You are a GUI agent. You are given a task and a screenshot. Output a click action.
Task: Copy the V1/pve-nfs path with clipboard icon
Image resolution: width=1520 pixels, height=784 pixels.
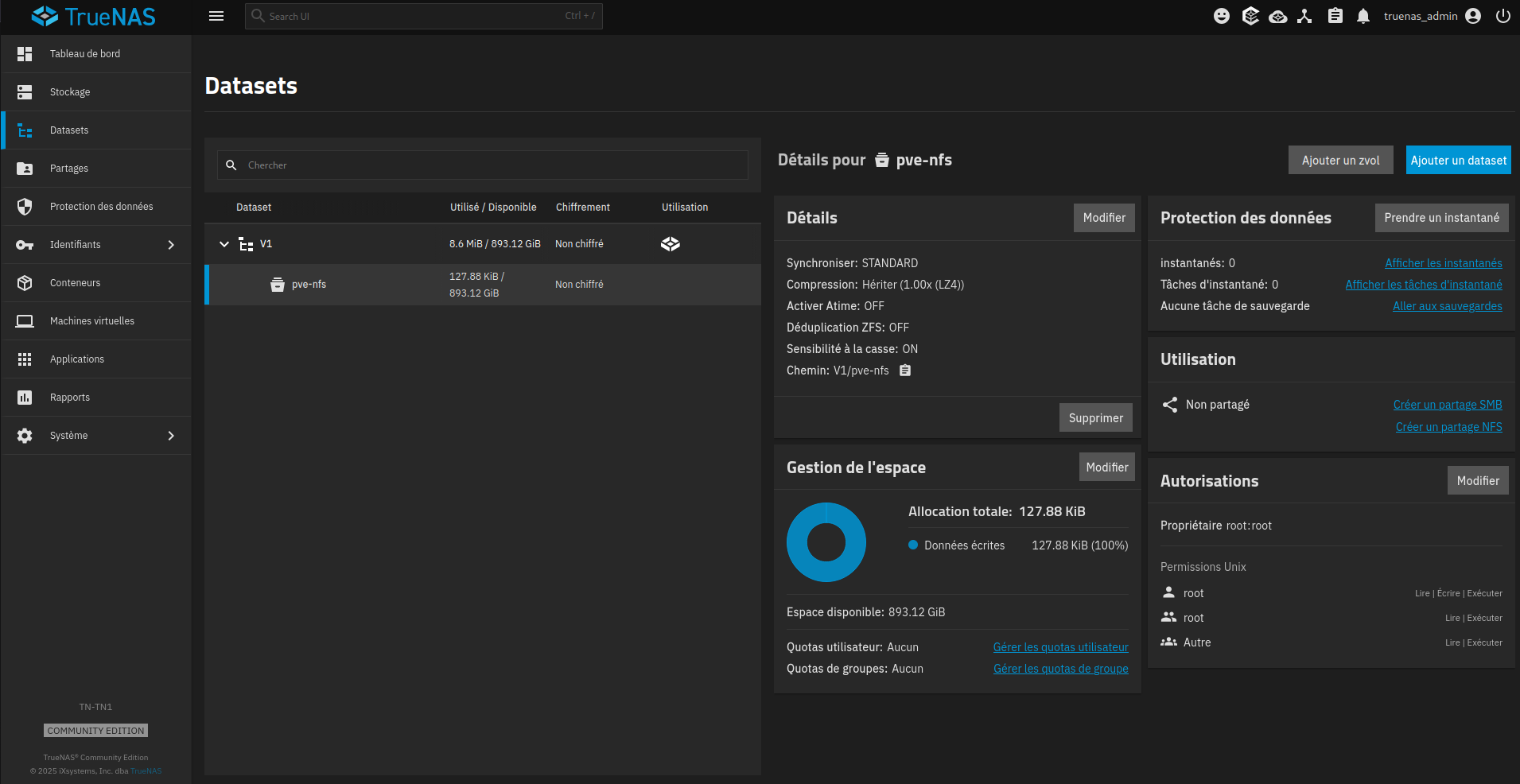[905, 371]
